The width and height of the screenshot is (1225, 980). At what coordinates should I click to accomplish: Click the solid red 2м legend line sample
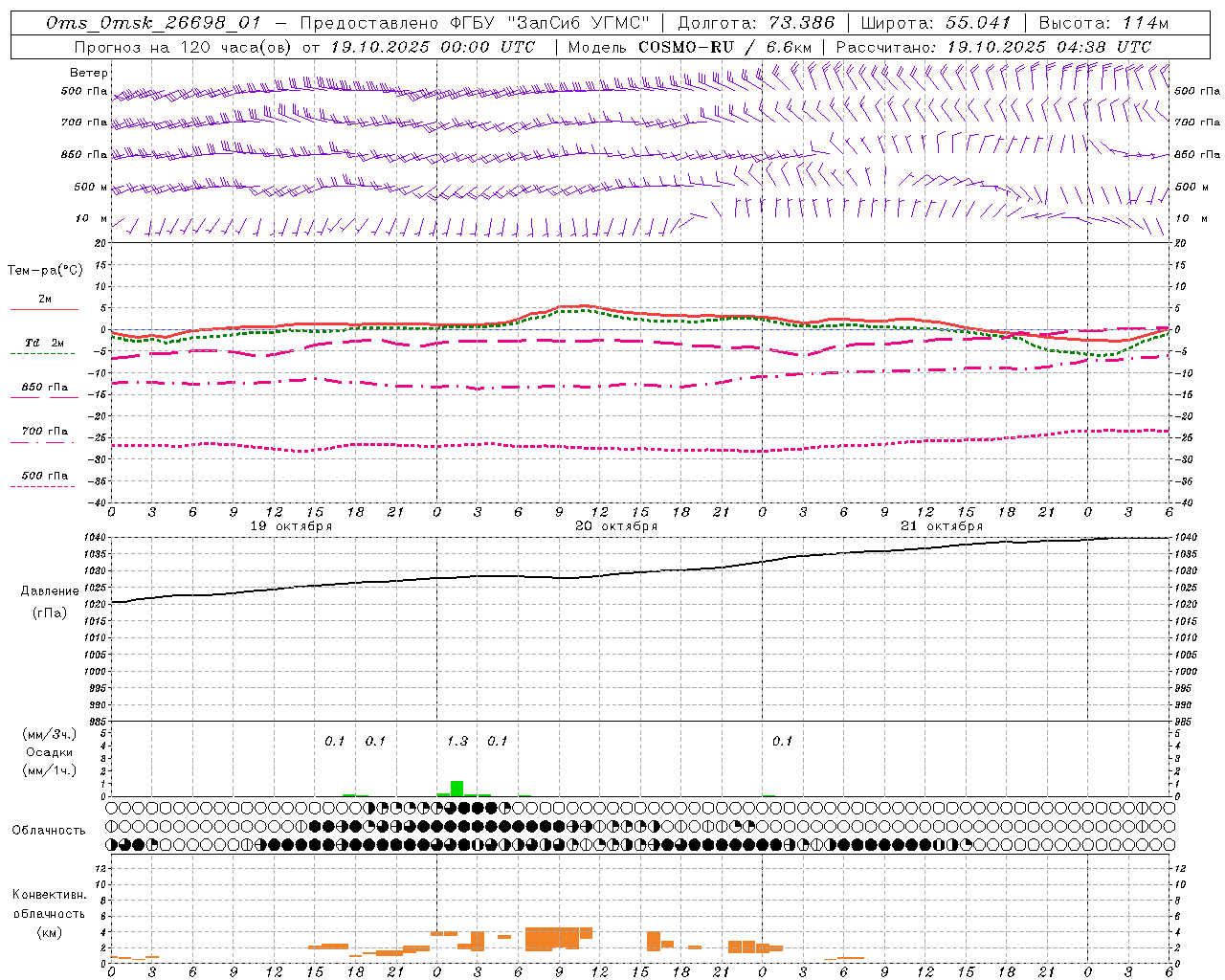(44, 309)
